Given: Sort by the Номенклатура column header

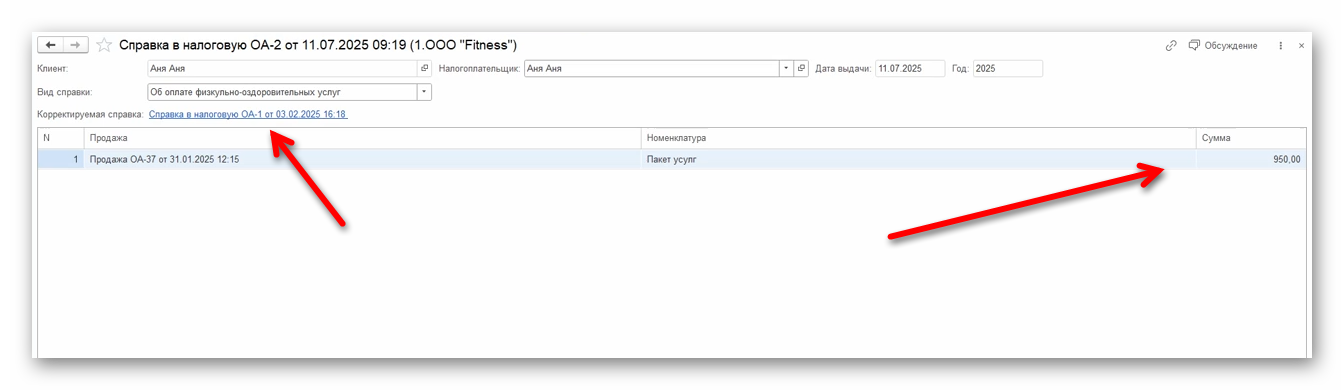Looking at the screenshot, I should pos(918,138).
